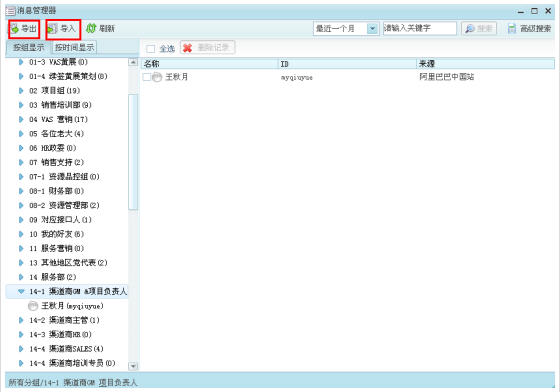Click the 删除记录 delete records button
The width and height of the screenshot is (560, 392).
tap(208, 48)
